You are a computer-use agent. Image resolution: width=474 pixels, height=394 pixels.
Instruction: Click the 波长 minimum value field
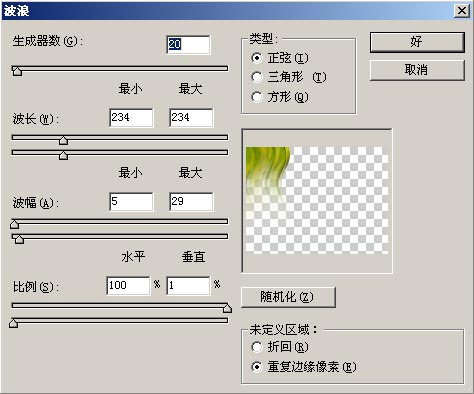tap(131, 117)
